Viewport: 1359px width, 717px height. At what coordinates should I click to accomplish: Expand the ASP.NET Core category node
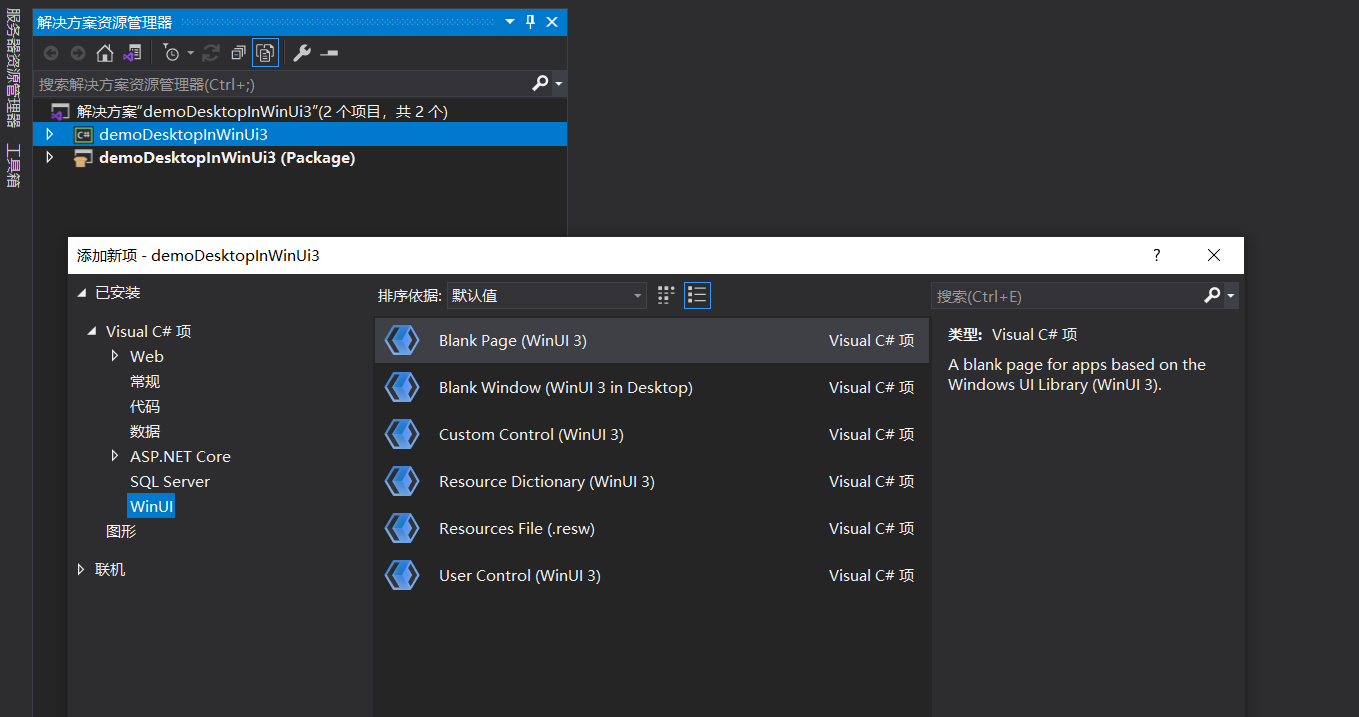point(116,456)
